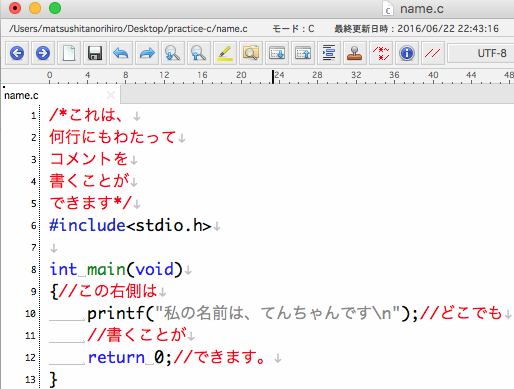Image resolution: width=514 pixels, height=389 pixels.
Task: Click <stdio.h> in the include line
Action: point(169,225)
